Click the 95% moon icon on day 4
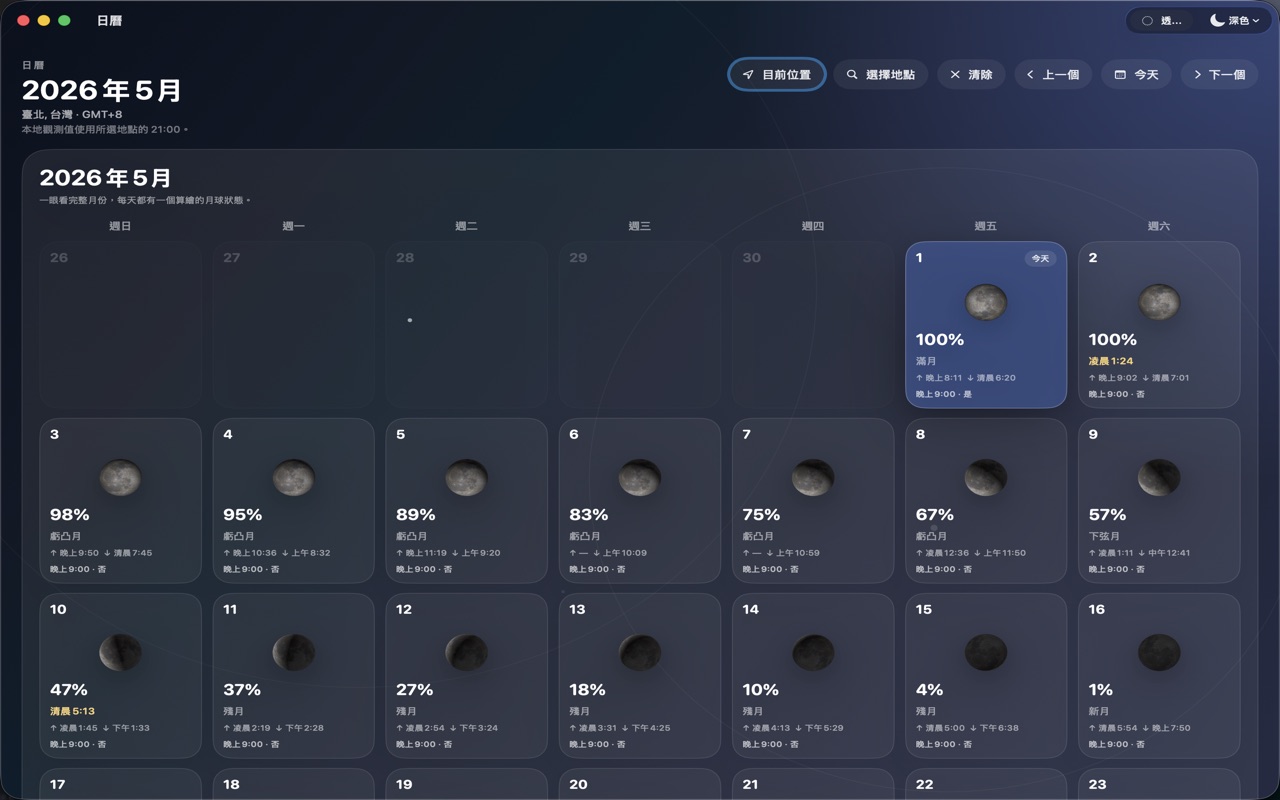Image resolution: width=1280 pixels, height=800 pixels. (293, 478)
